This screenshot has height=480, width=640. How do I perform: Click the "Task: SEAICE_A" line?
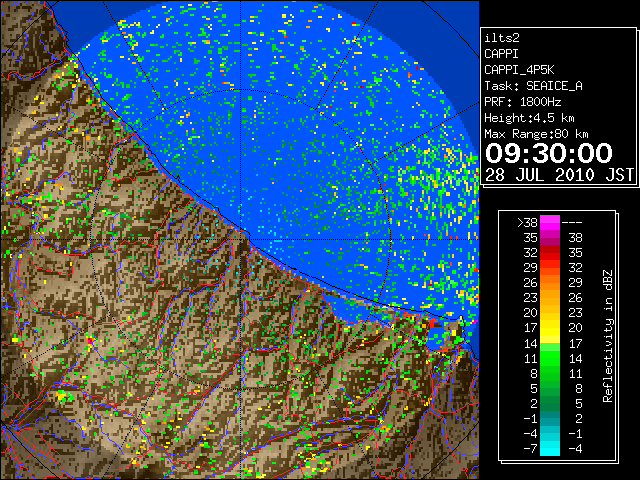pos(533,86)
